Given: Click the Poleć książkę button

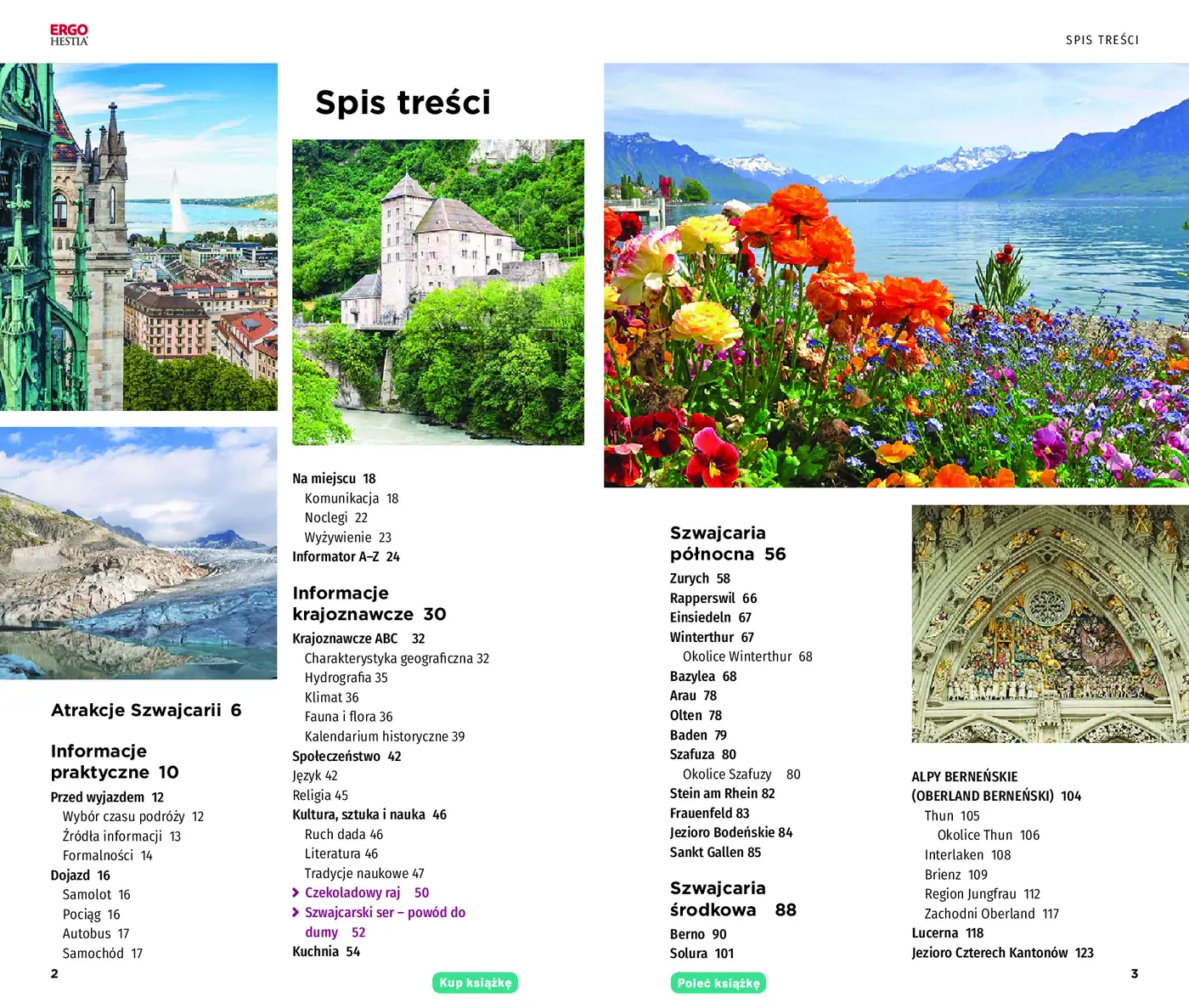Looking at the screenshot, I should (718, 983).
